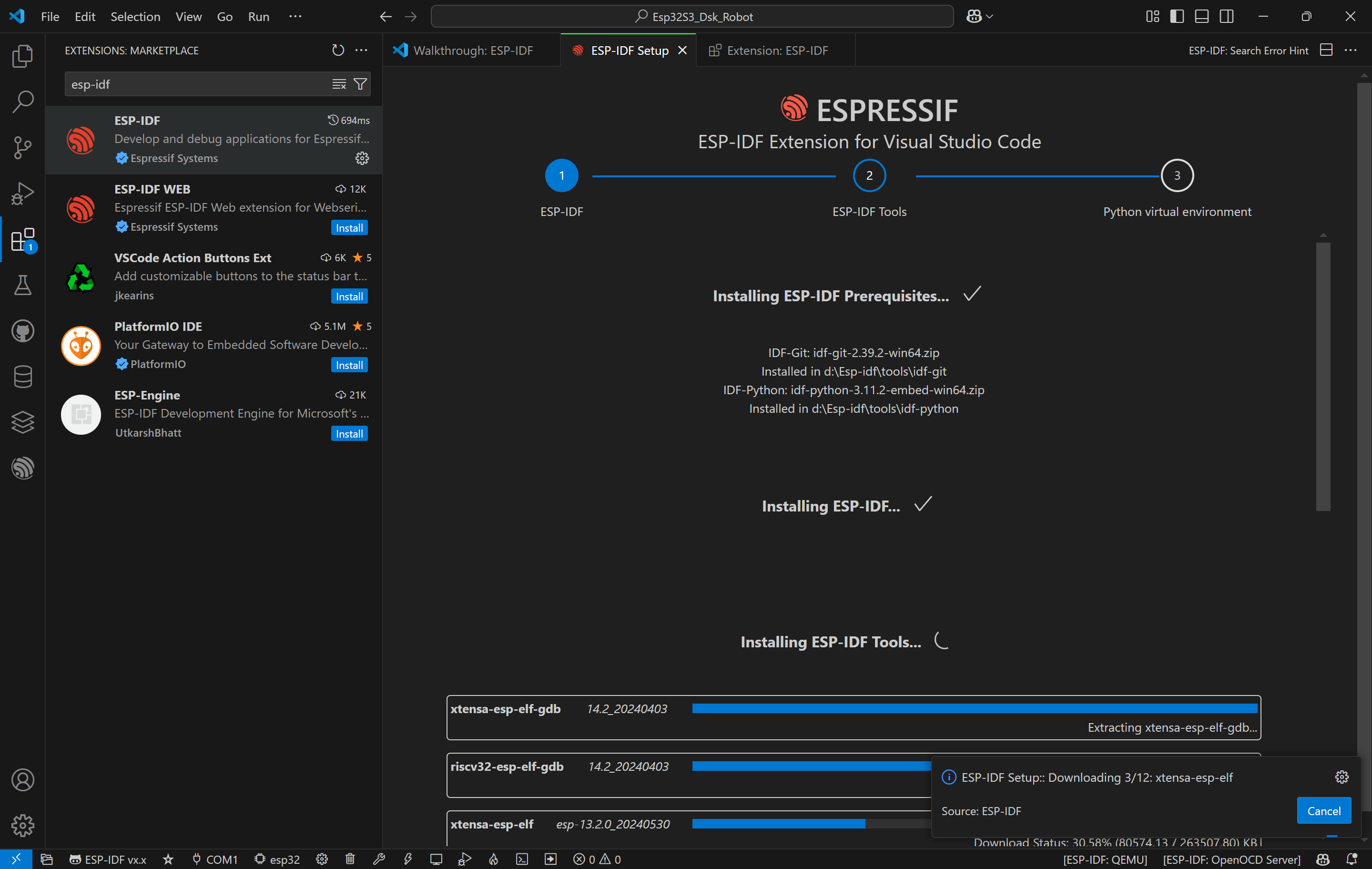Click the execute custom task icon
The height and width of the screenshot is (869, 1372).
point(550,859)
